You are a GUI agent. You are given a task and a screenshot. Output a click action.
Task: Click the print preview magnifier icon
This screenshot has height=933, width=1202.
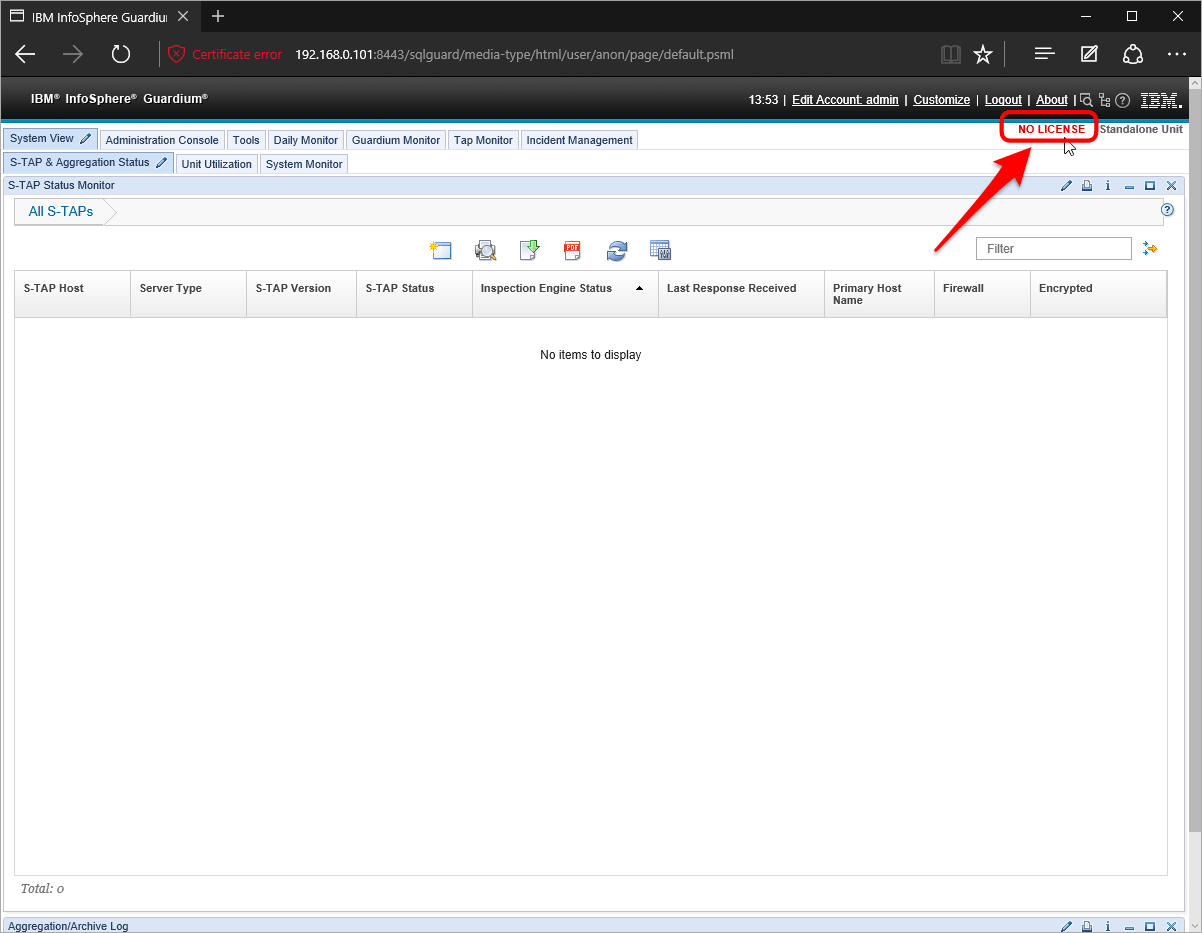click(x=486, y=251)
